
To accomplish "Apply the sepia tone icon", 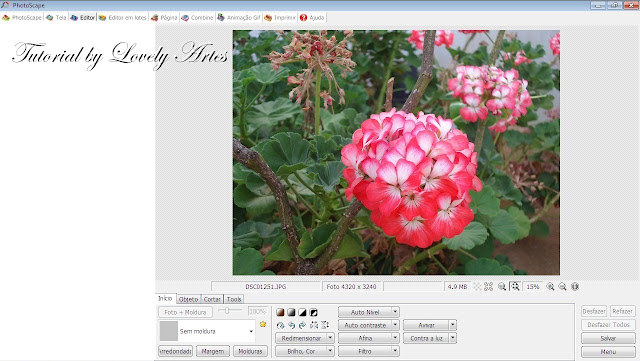I will coord(280,312).
